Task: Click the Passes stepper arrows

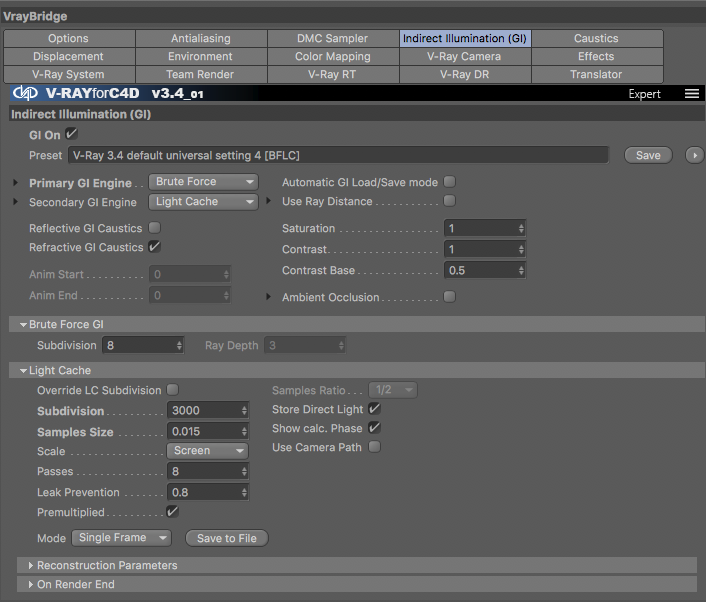Action: [x=244, y=471]
